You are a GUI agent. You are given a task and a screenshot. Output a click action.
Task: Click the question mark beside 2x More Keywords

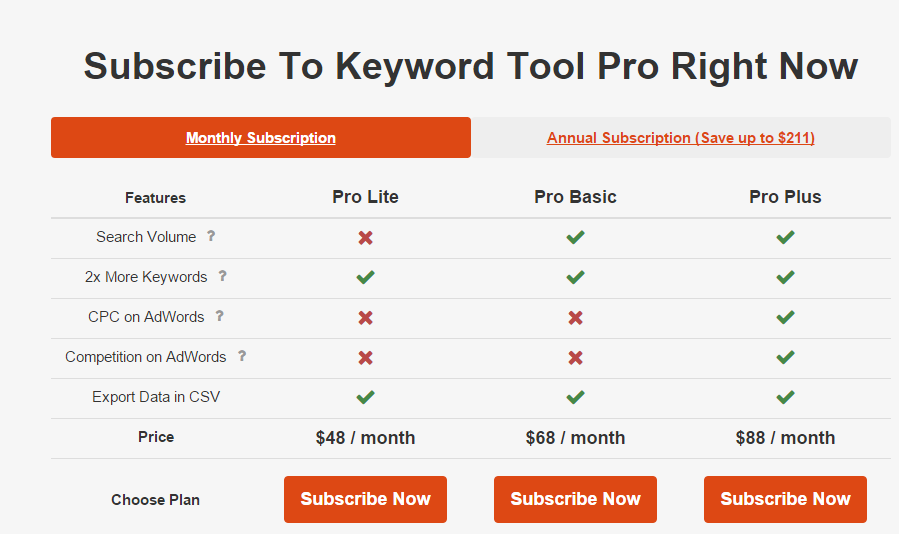[x=222, y=276]
